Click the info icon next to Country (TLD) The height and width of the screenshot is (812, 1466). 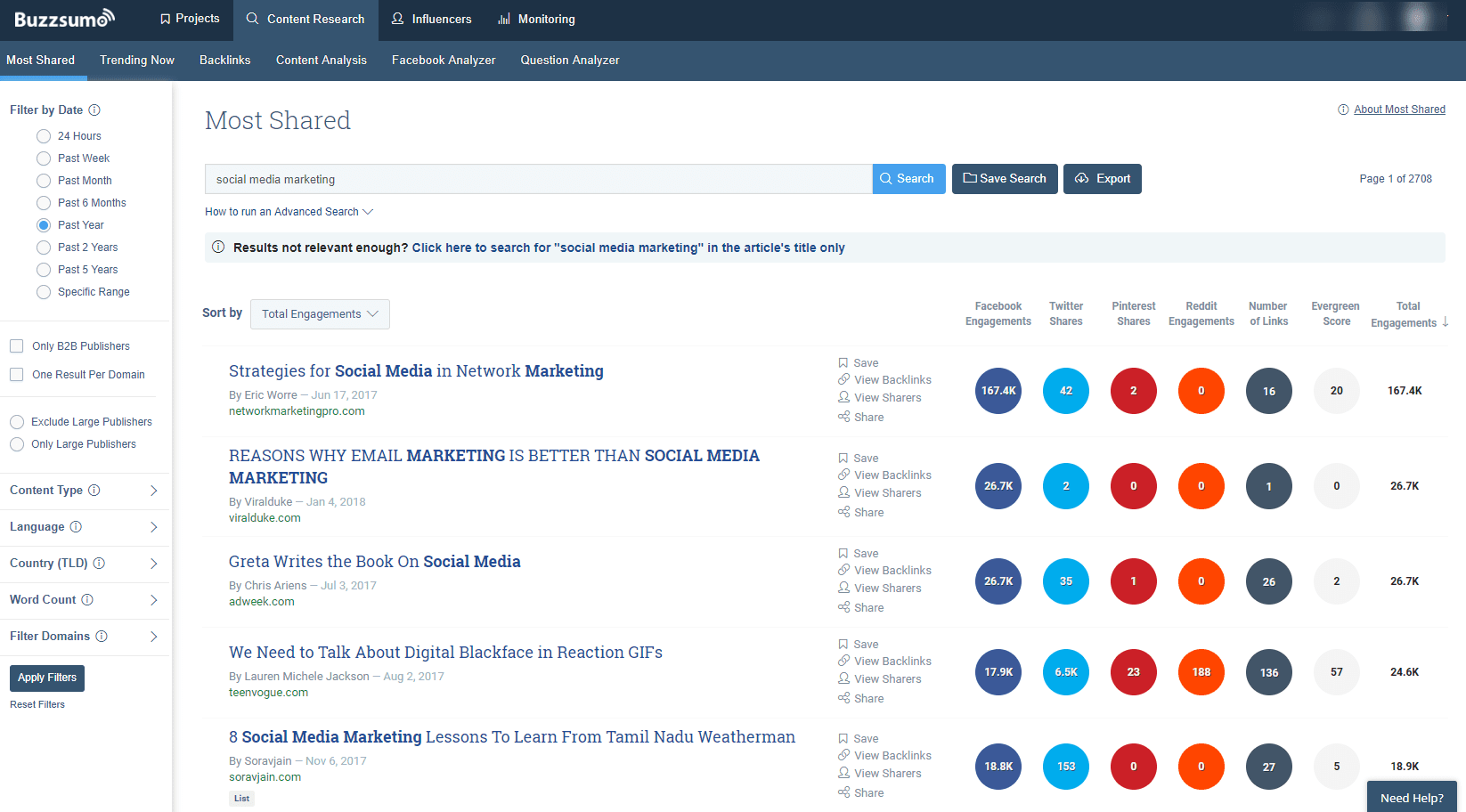click(99, 564)
